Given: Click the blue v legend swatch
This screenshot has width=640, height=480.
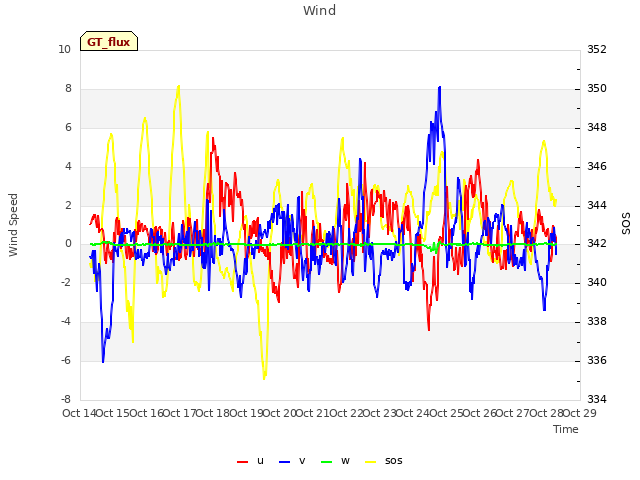Looking at the screenshot, I should 284,462.
